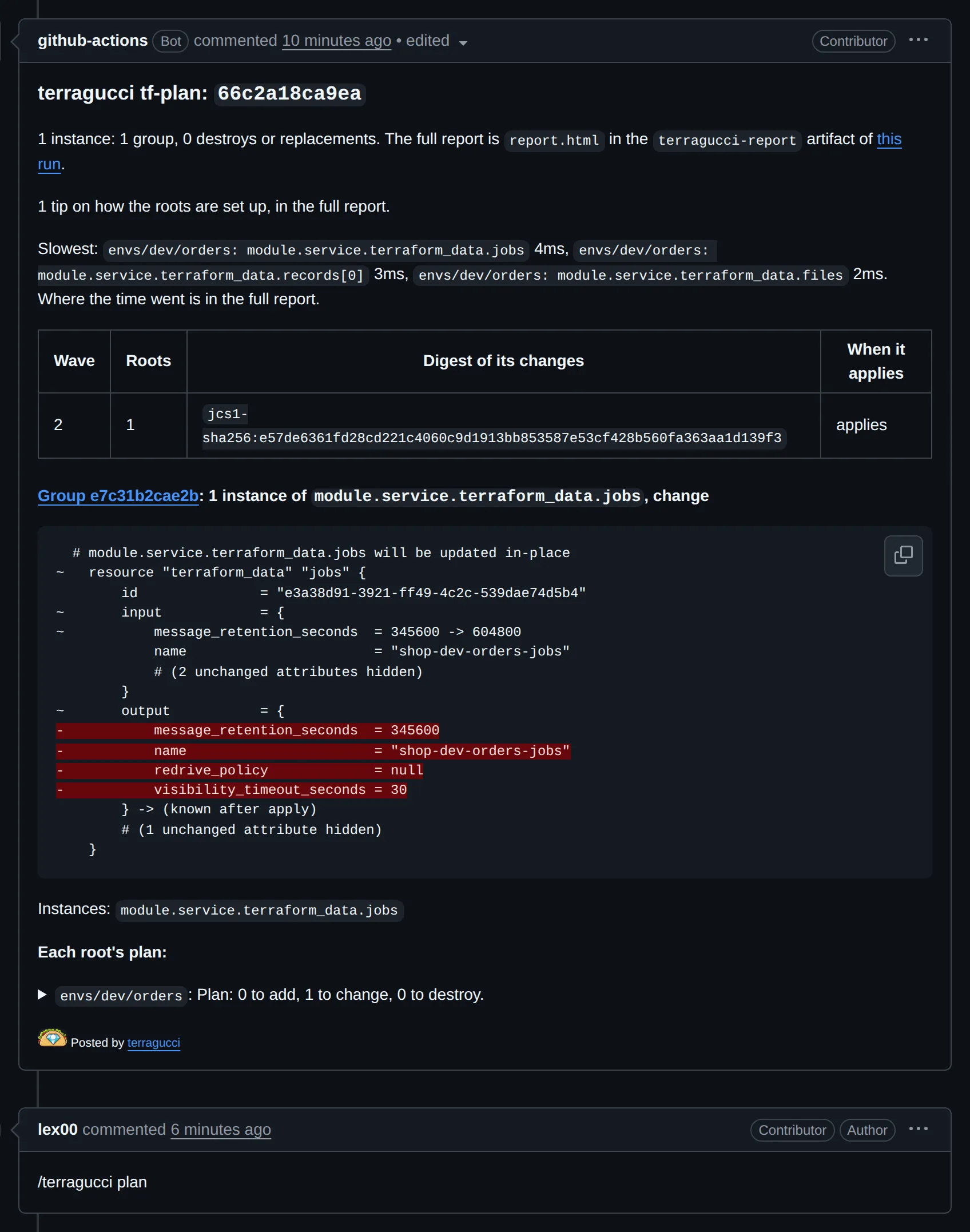Click the 'When it applies' column header

click(876, 361)
